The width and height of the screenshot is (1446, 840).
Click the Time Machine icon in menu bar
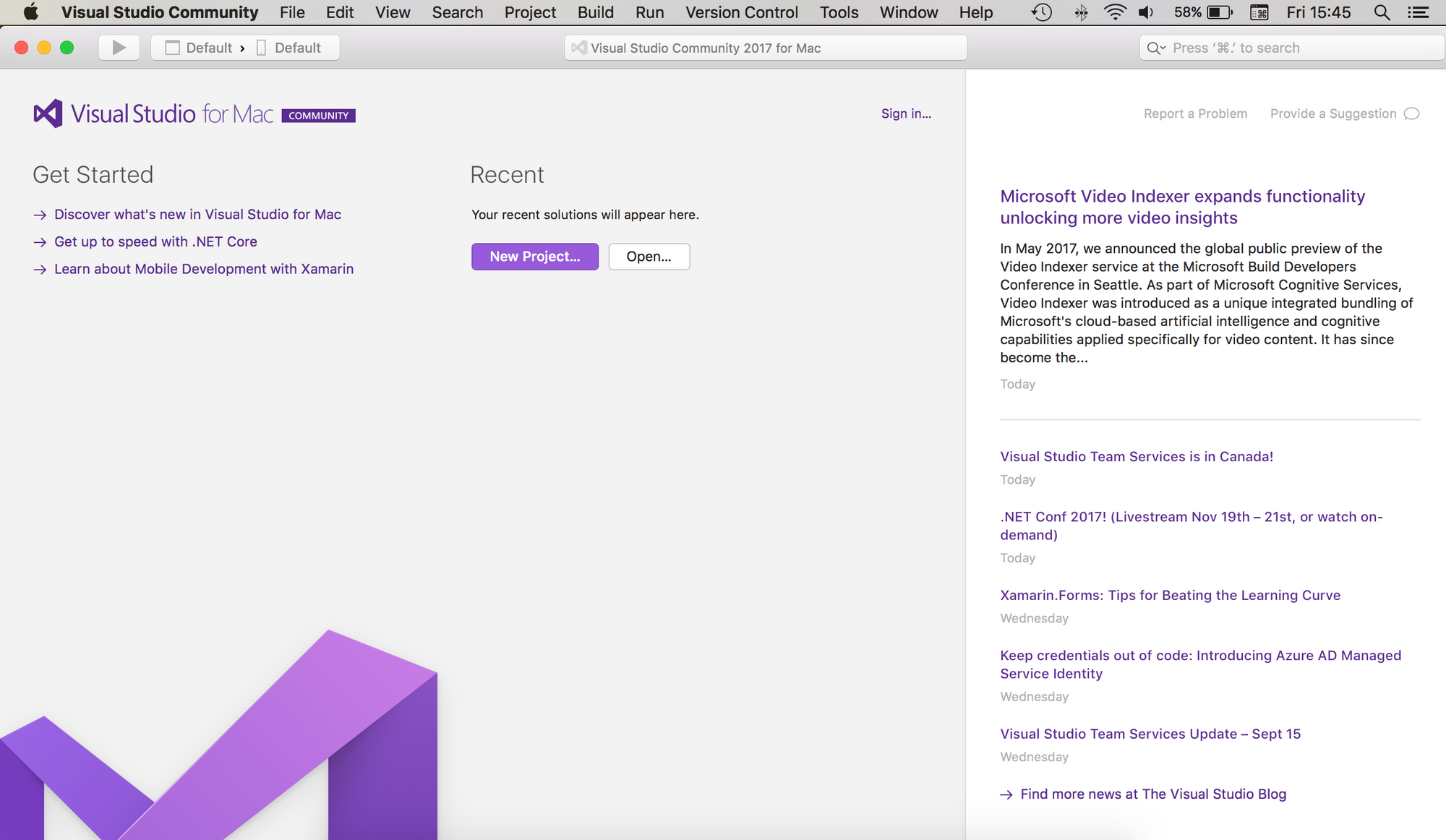click(1042, 13)
